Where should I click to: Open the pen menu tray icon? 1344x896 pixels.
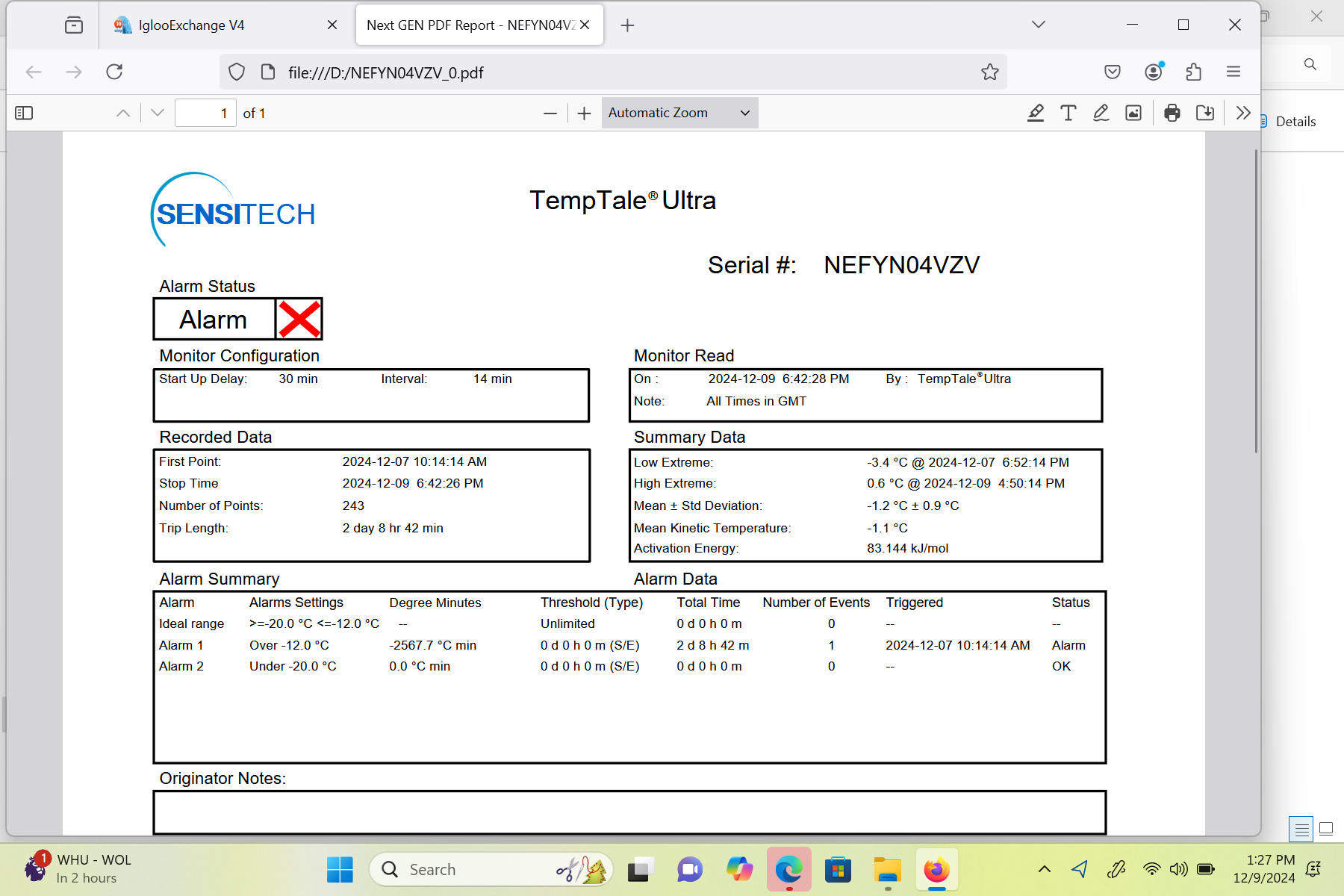[x=1116, y=869]
